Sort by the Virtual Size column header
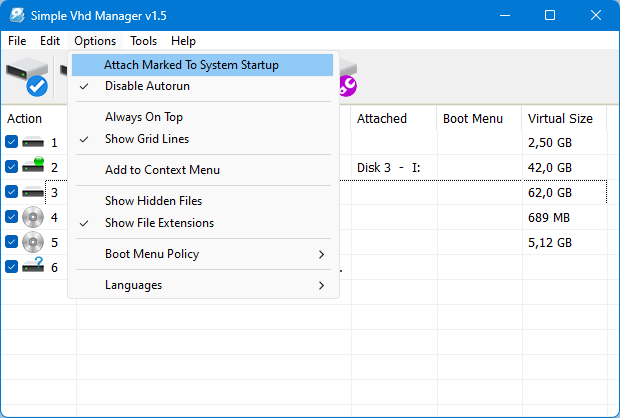620x418 pixels. [x=560, y=118]
